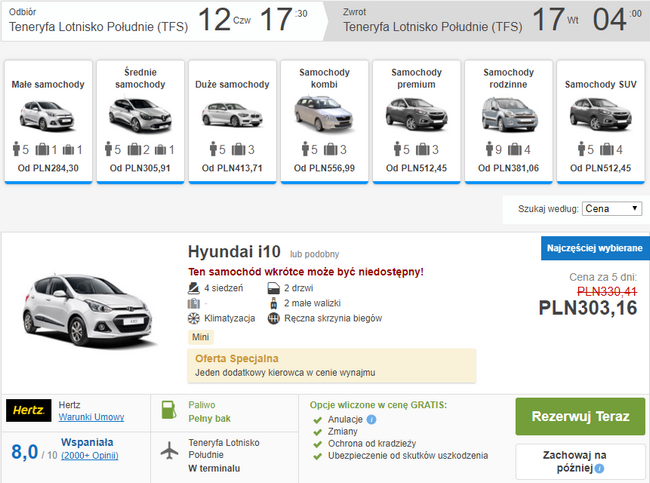Click the snowflake Klimatyzacja icon

pyautogui.click(x=194, y=318)
